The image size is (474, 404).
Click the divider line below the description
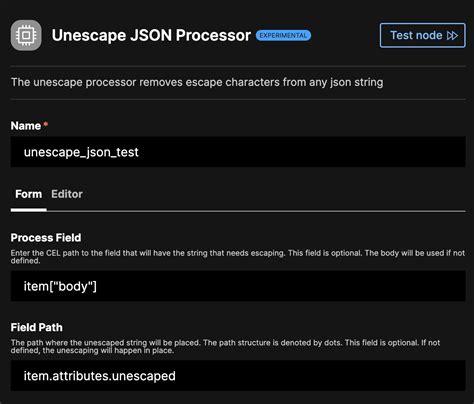(238, 99)
